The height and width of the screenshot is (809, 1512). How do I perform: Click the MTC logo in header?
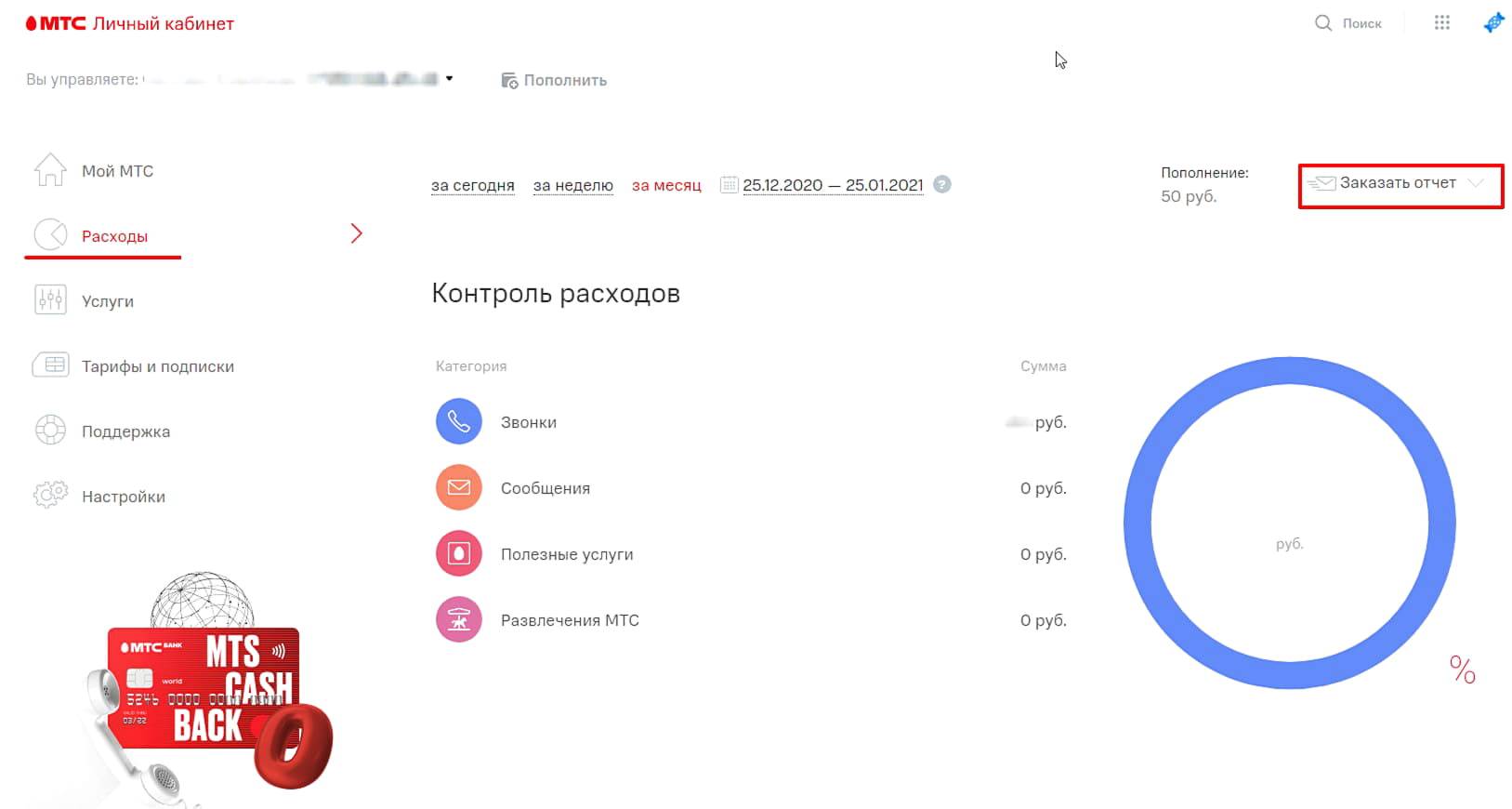[56, 24]
